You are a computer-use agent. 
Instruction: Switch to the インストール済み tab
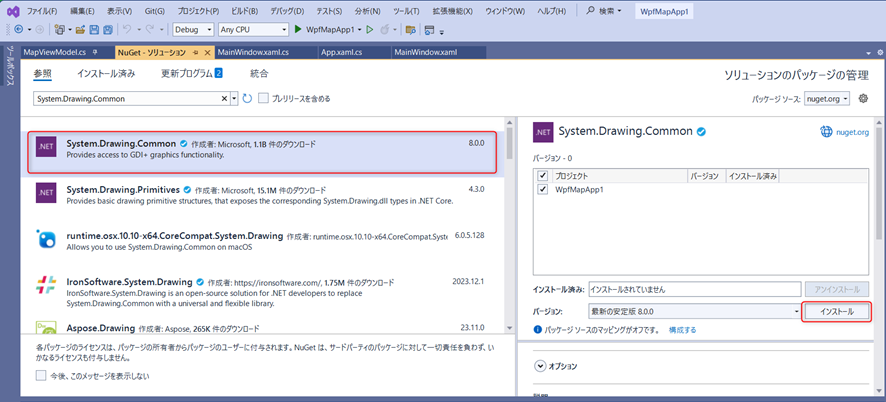[x=106, y=74]
